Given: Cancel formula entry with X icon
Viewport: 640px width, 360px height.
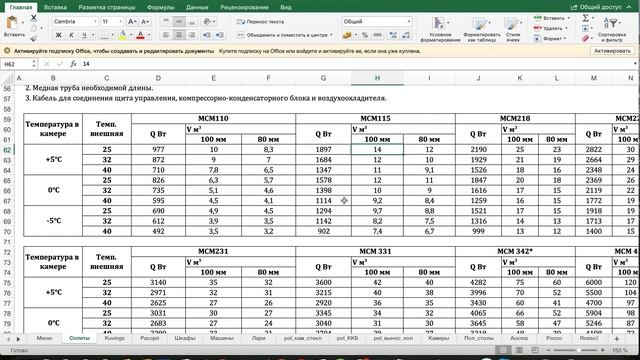Looking at the screenshot, I should [47, 64].
